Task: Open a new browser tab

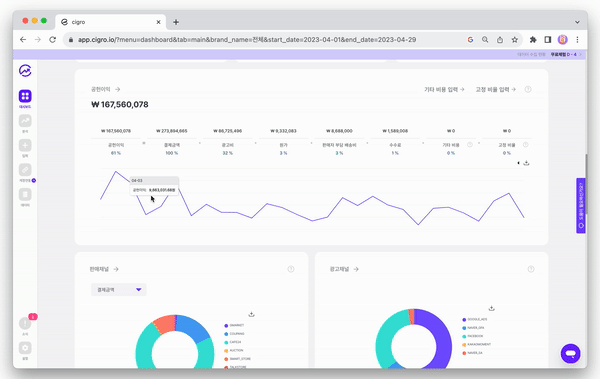Action: click(176, 22)
